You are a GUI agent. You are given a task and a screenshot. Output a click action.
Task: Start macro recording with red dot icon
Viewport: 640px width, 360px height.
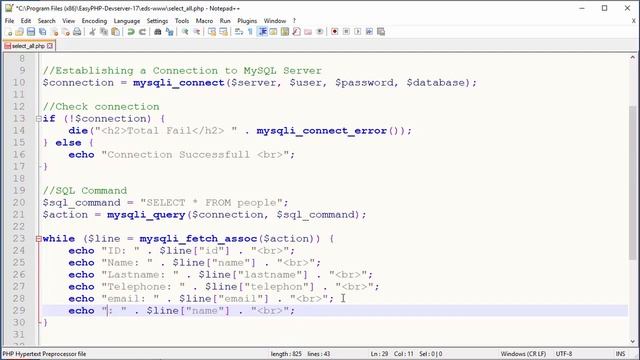pos(334,32)
